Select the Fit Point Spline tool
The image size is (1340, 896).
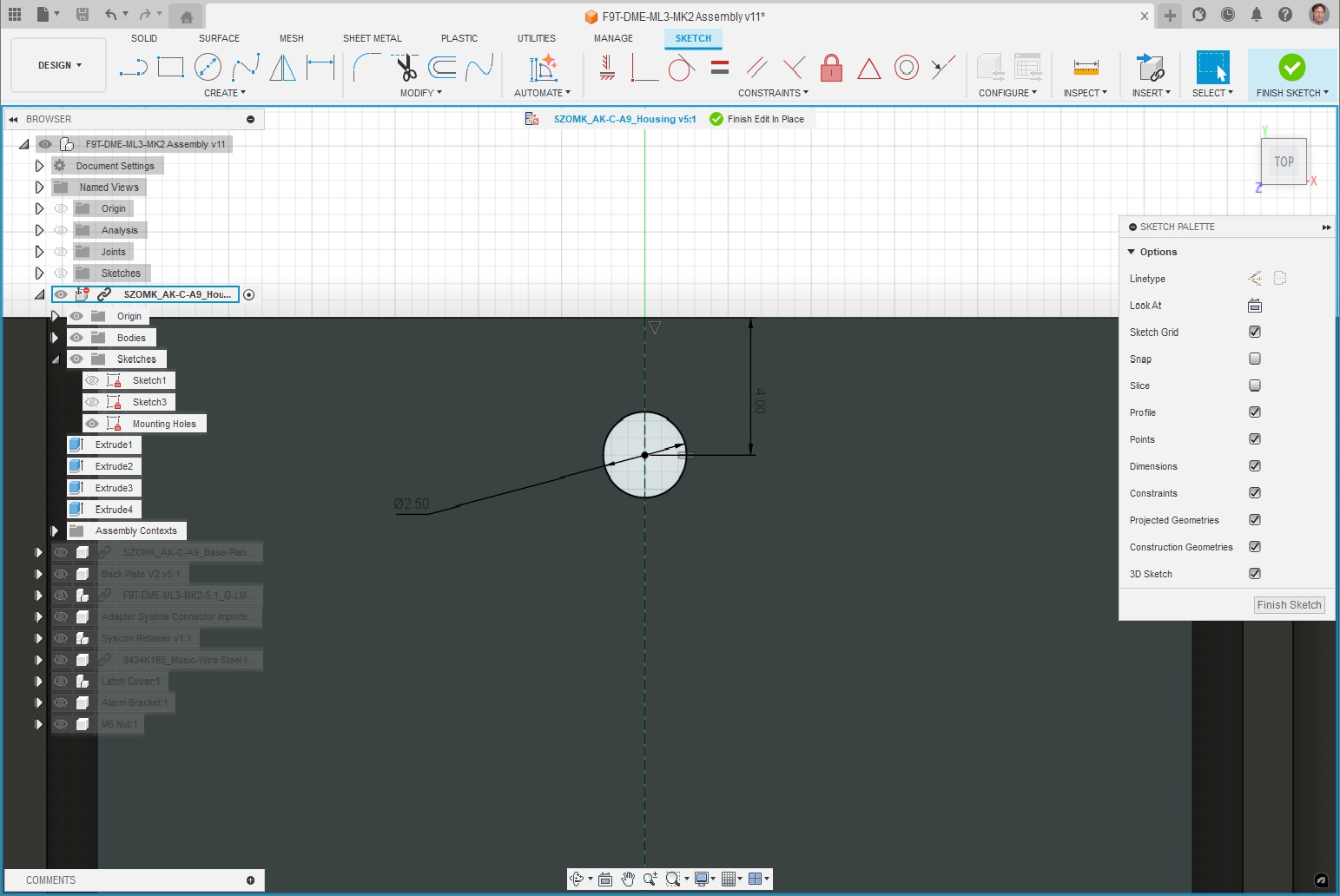[247, 67]
